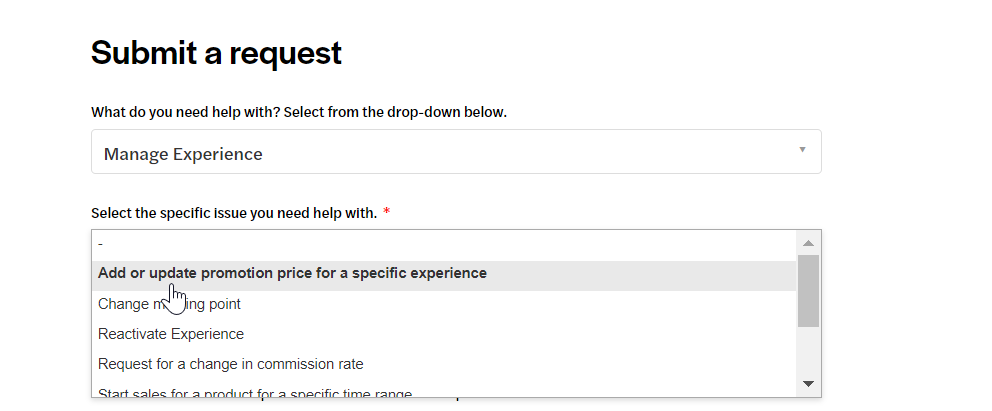Choose Start sales for a product option
Viewport: 992px width, 411px height.
click(444, 391)
